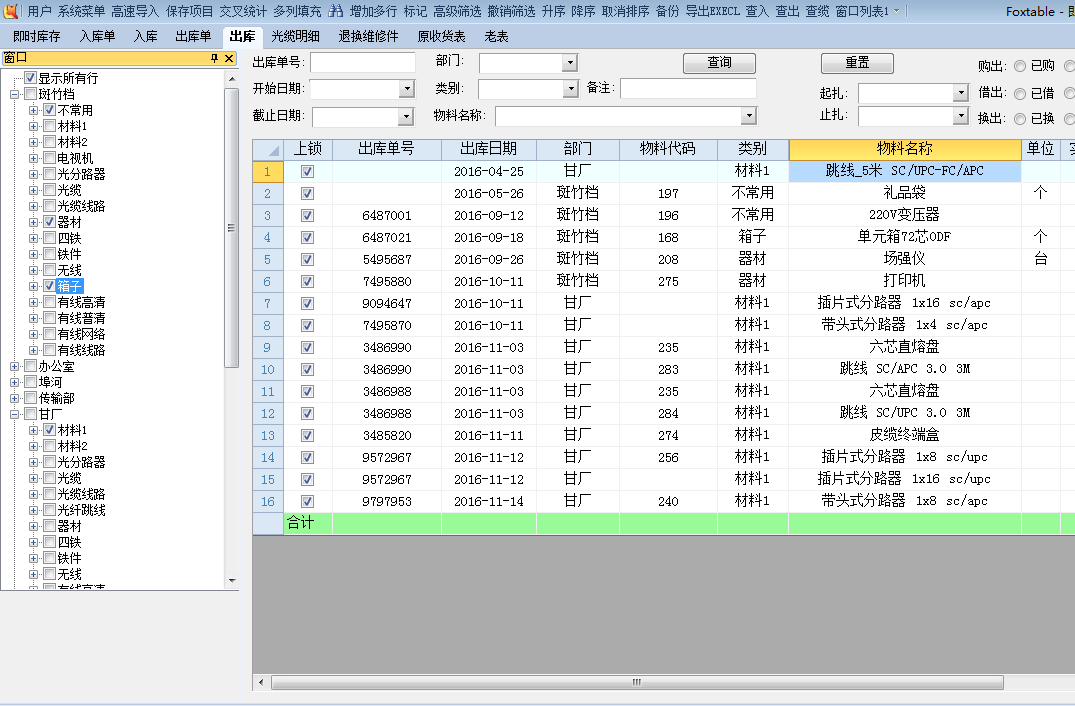Image resolution: width=1075 pixels, height=706 pixels.
Task: Expand the 光分路器 node under 斑竹档
Action: [34, 174]
